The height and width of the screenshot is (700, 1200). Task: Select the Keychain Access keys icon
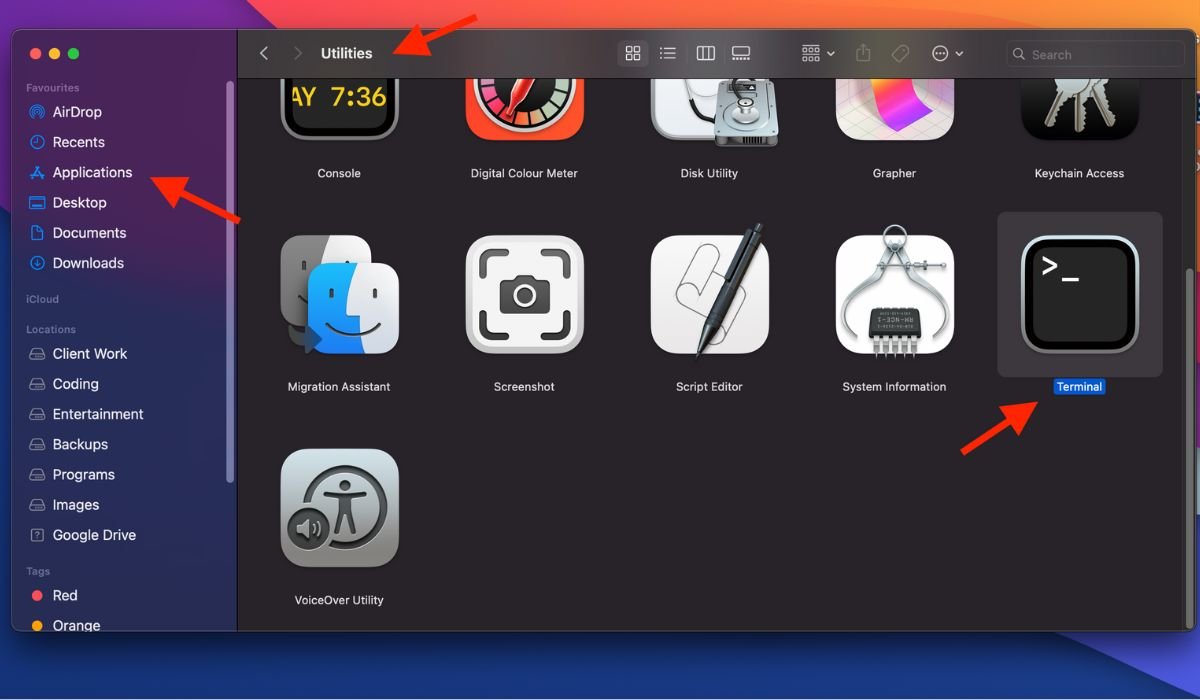point(1079,109)
